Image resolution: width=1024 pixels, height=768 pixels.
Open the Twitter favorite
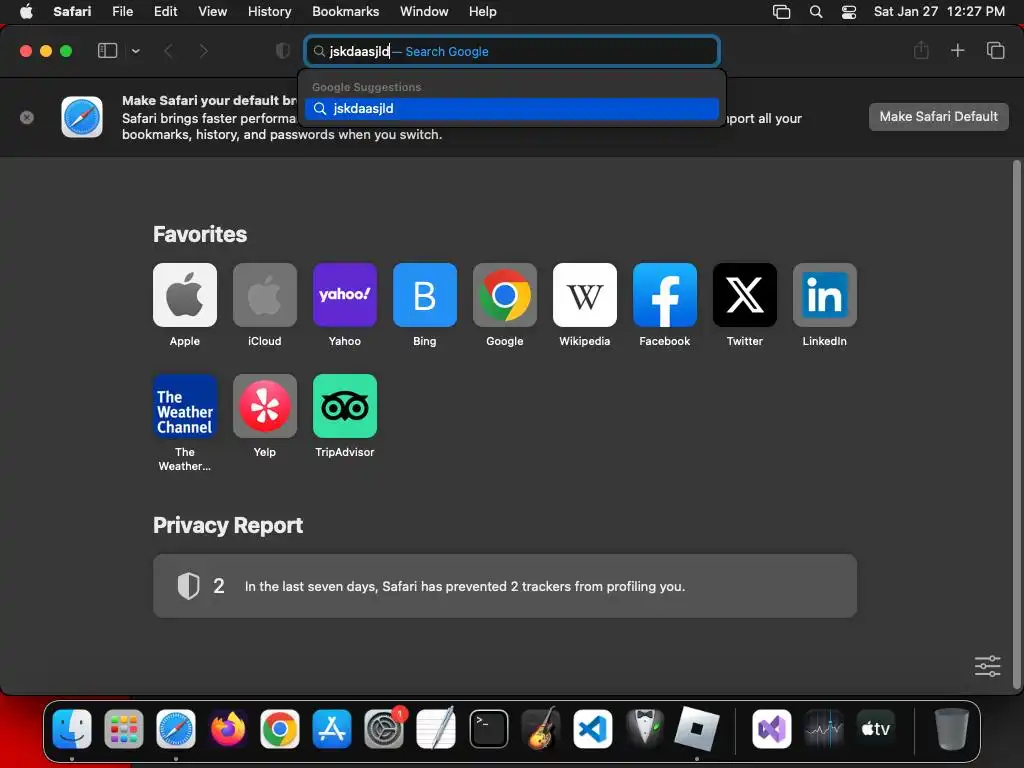pos(744,295)
